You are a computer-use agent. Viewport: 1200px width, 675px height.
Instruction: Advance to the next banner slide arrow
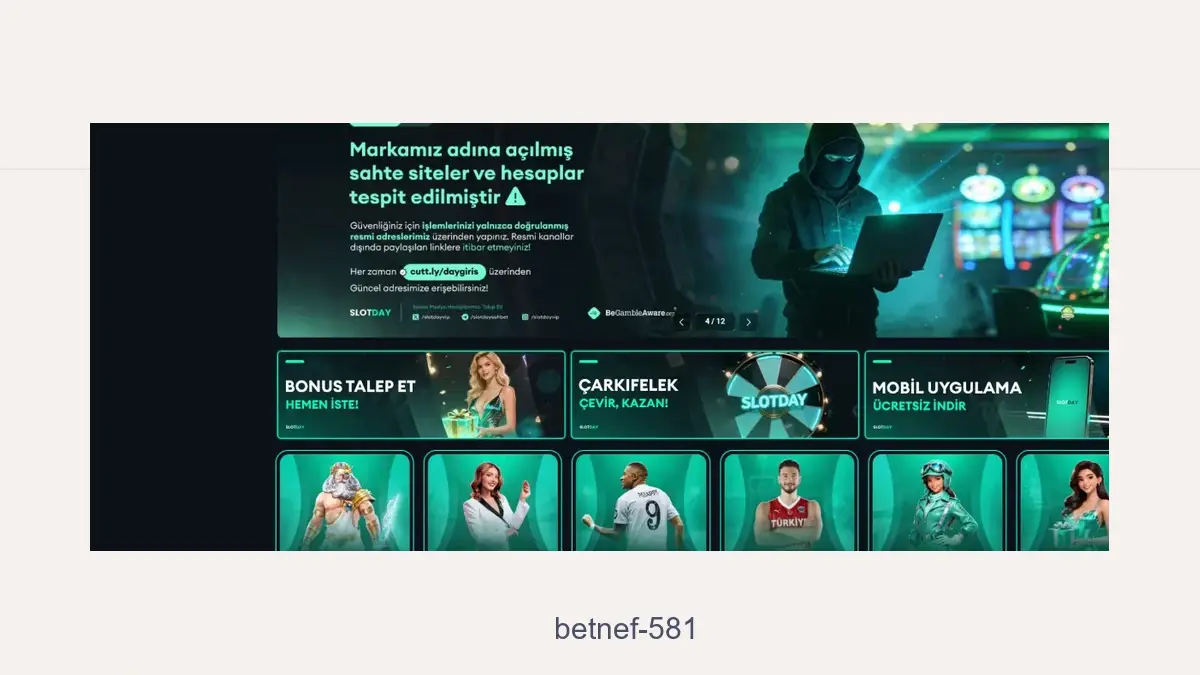point(748,322)
